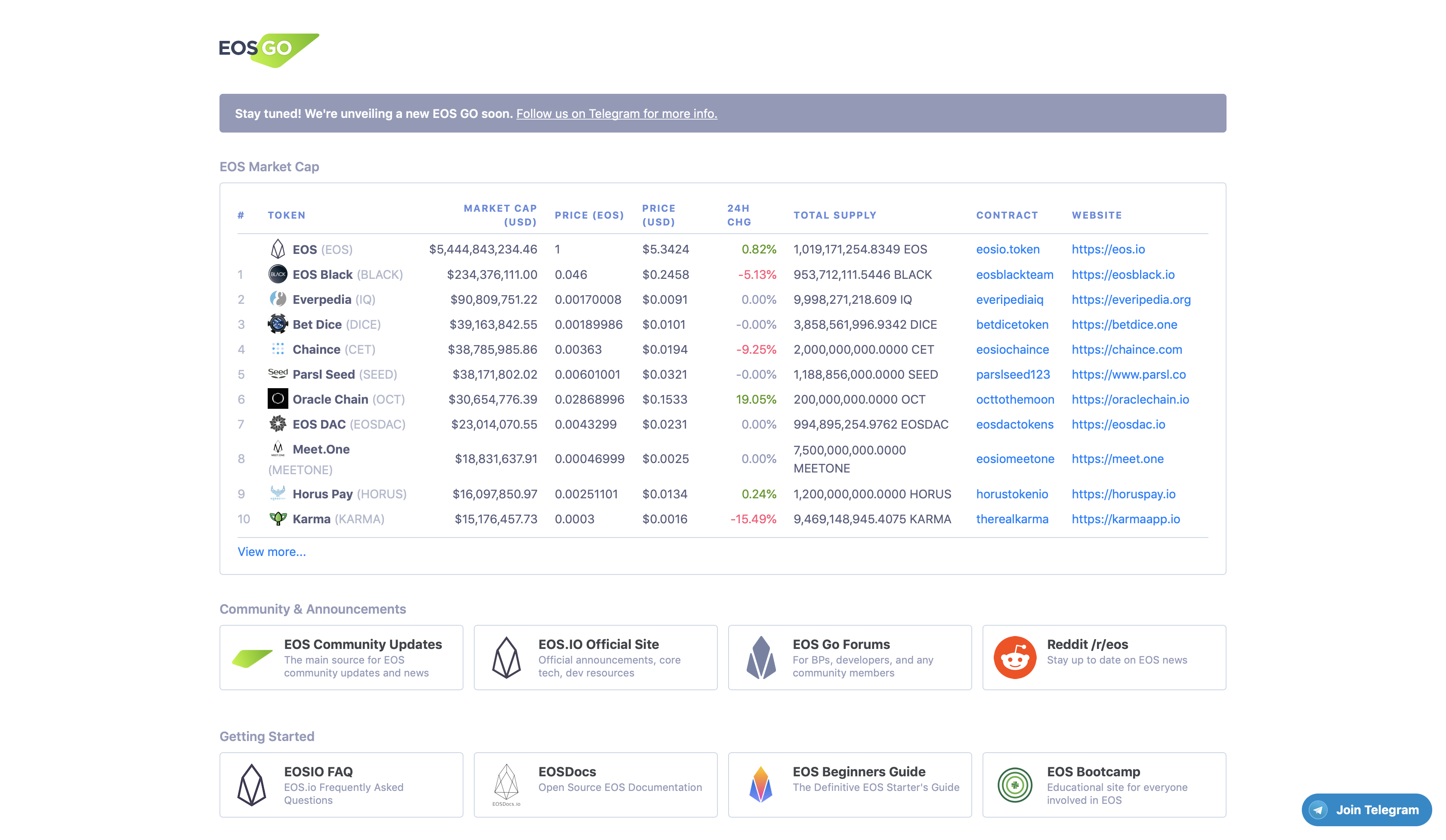
Task: Click the EOS Bootcamp card title
Action: (x=1094, y=772)
